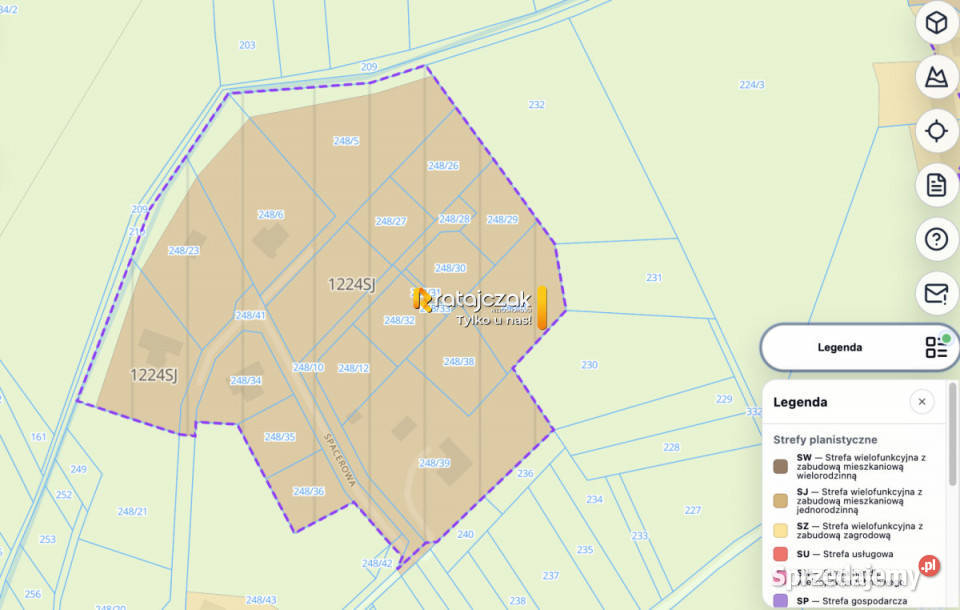Select parcel 248/30 on the map
The image size is (960, 610).
[450, 268]
